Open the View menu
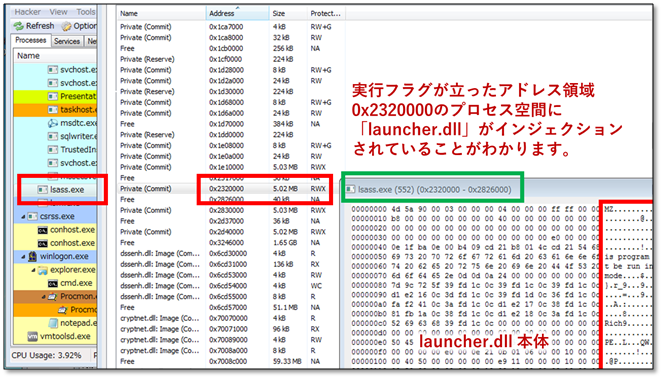The width and height of the screenshot is (662, 378). pyautogui.click(x=58, y=12)
